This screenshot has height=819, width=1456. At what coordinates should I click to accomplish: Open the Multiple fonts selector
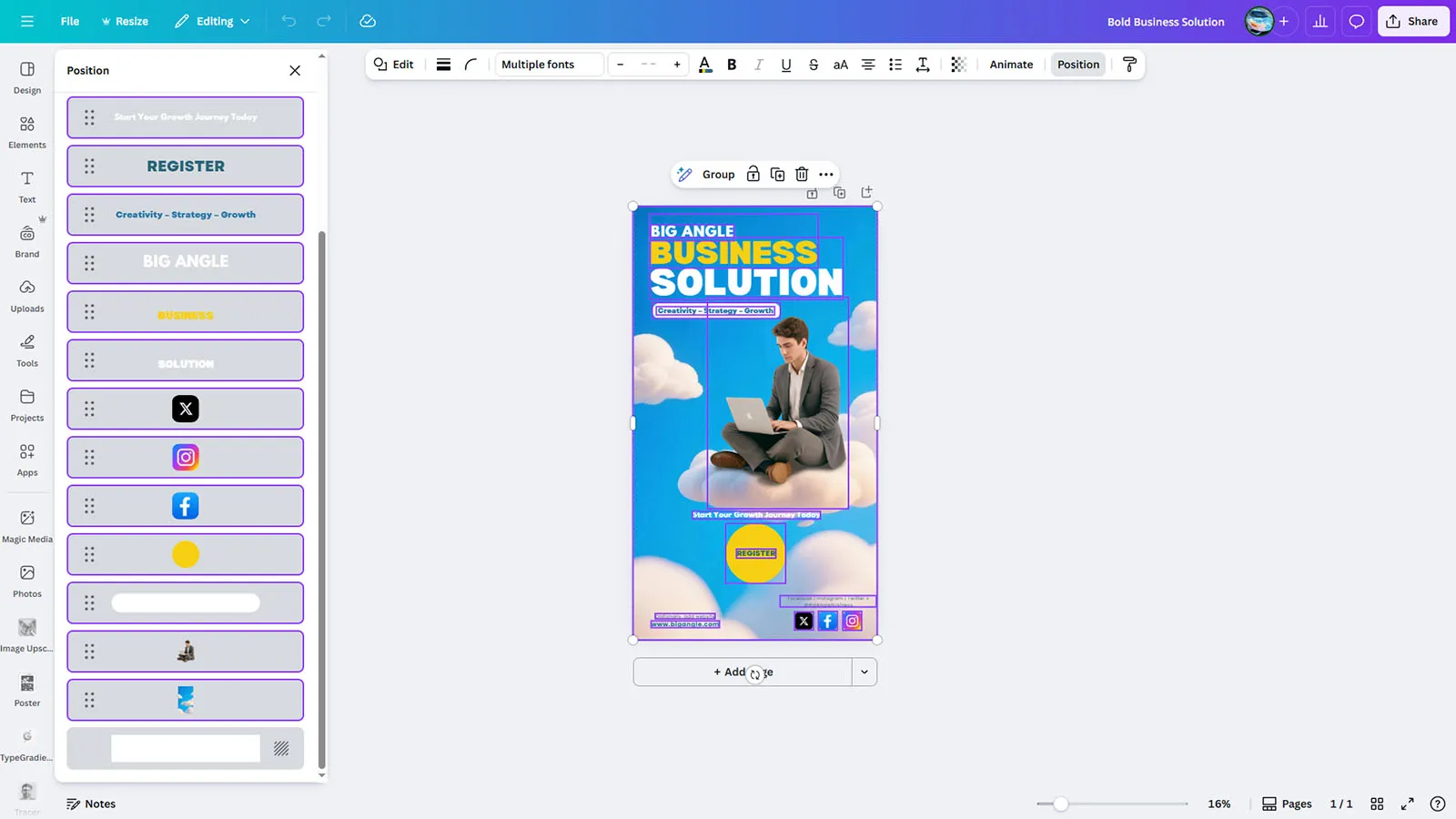(549, 65)
